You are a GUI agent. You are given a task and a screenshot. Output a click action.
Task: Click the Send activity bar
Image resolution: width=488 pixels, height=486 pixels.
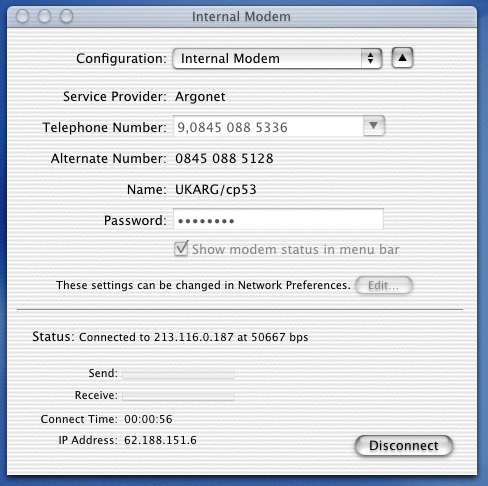tap(178, 375)
